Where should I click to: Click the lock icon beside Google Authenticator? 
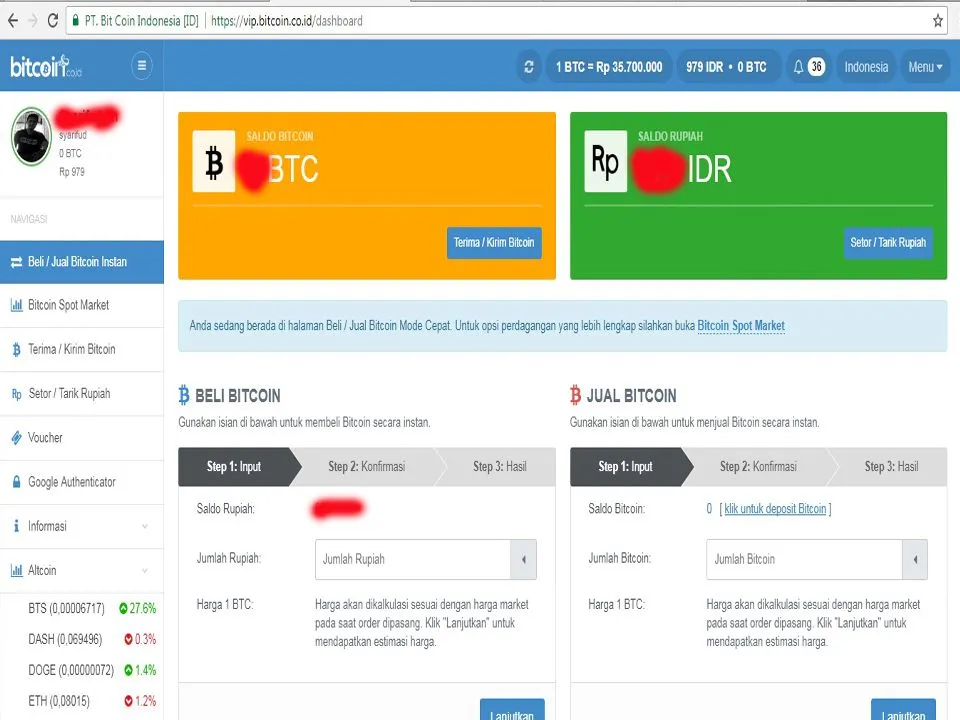(x=17, y=482)
